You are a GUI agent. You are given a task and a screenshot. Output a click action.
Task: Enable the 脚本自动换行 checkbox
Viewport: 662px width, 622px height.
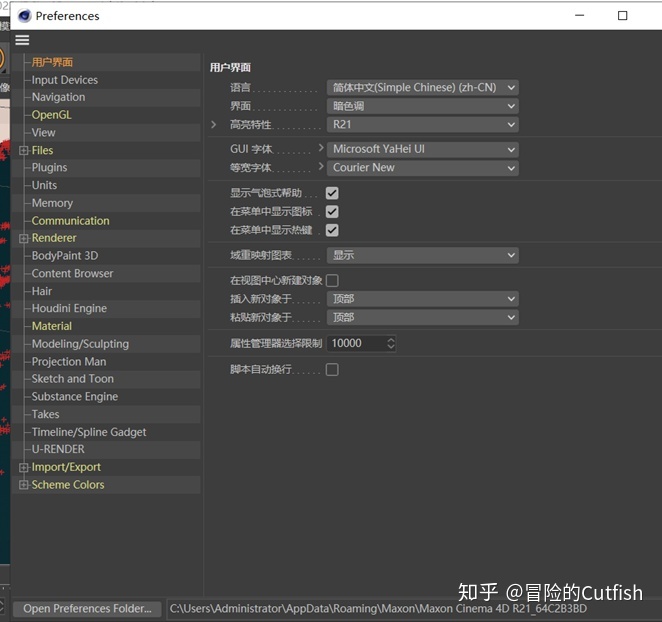(x=332, y=370)
